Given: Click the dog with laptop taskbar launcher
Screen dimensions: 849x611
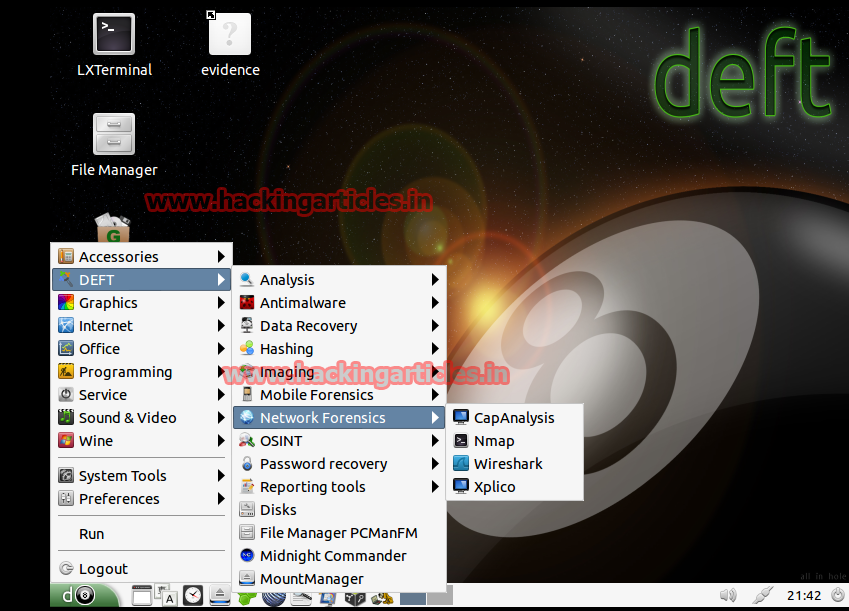Looking at the screenshot, I should (382, 599).
